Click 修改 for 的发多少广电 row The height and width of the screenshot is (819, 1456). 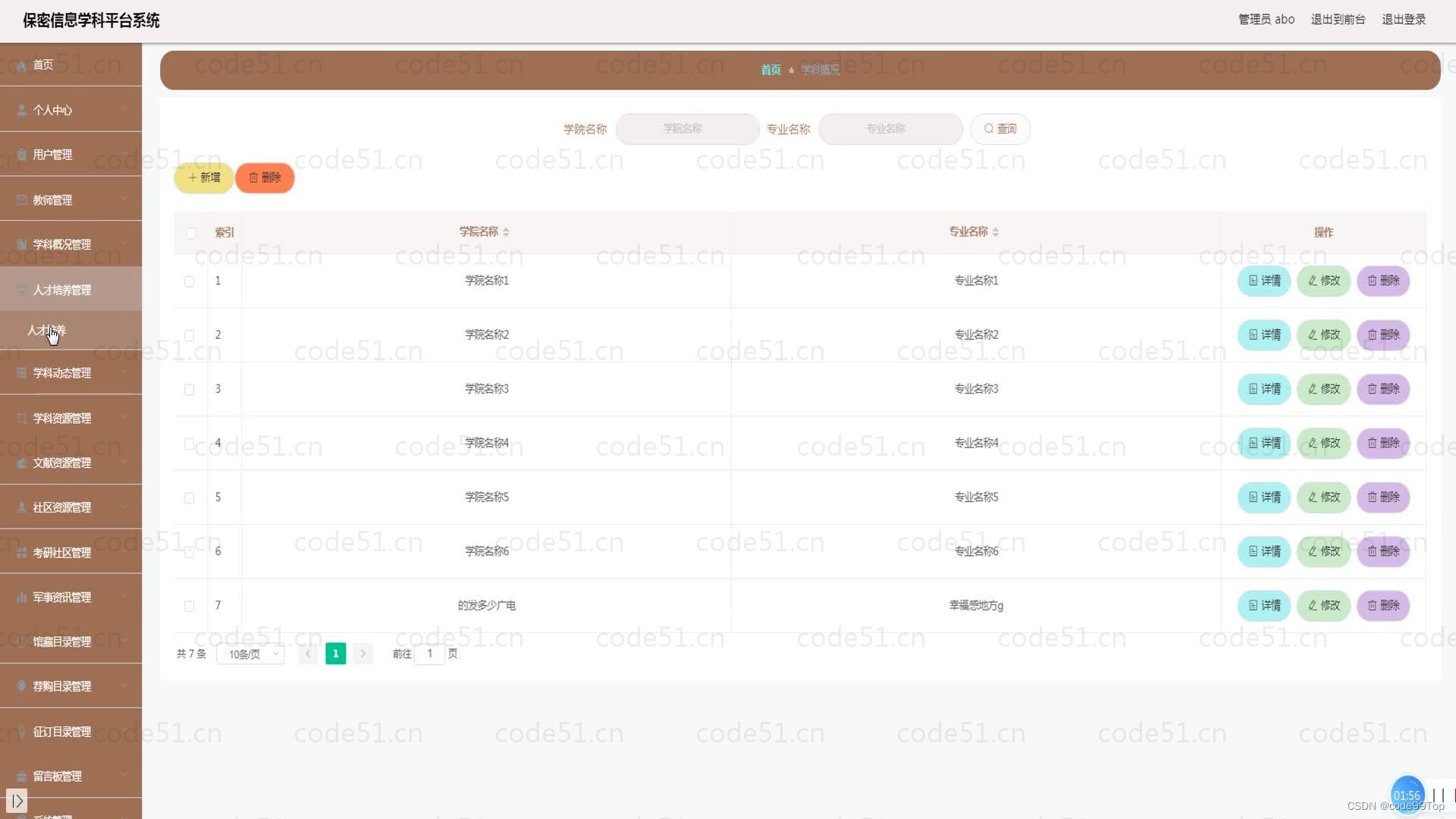pyautogui.click(x=1324, y=605)
